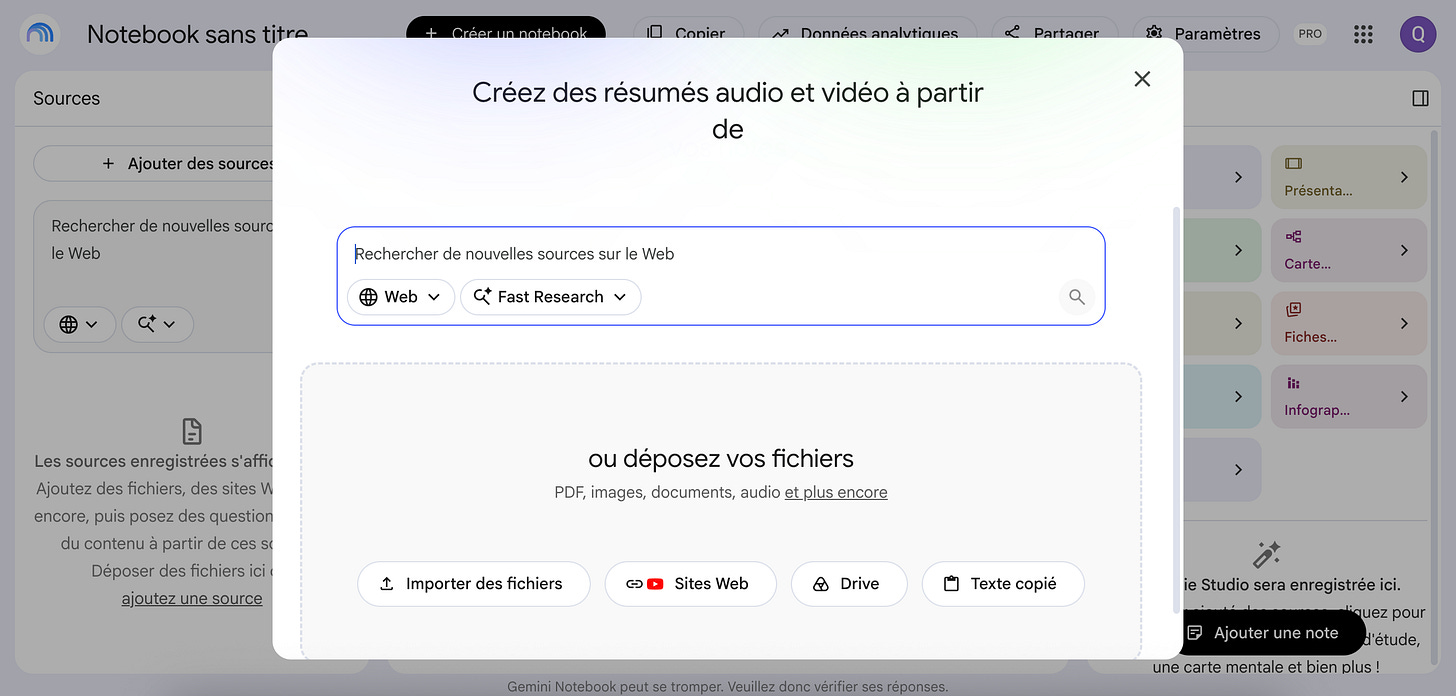Click the Notebook sans titre title
1456x696 pixels.
click(x=197, y=34)
